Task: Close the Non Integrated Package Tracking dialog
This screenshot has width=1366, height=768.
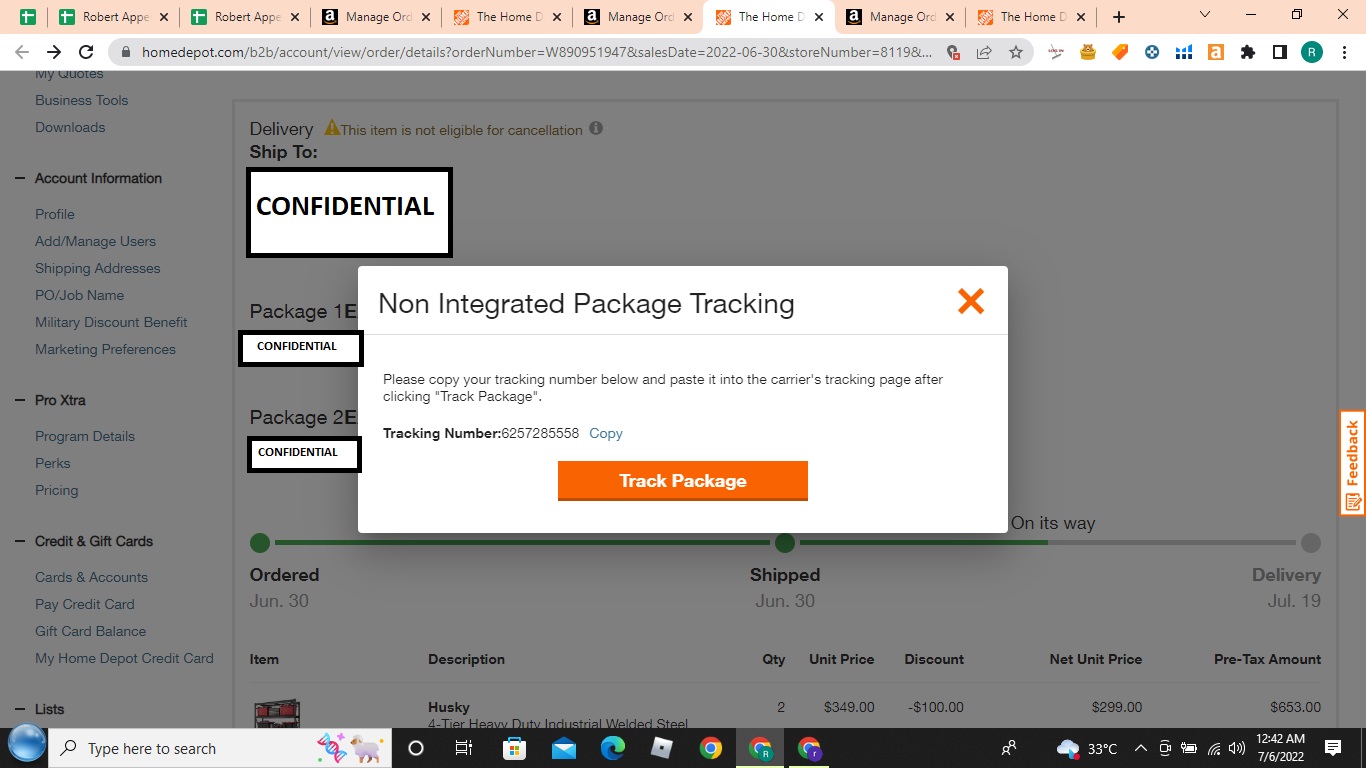Action: 971,301
